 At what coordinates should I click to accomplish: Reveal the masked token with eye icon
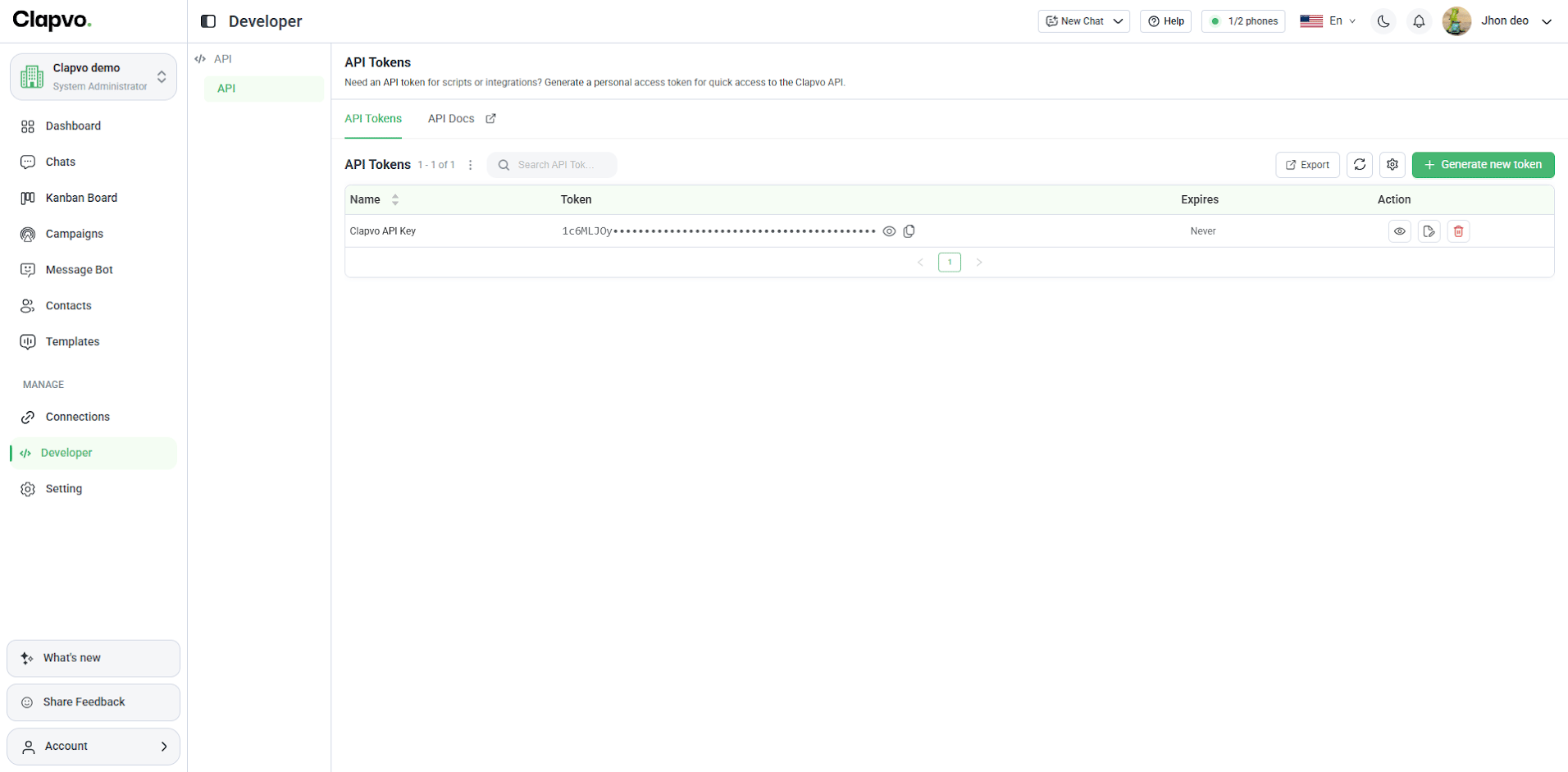[889, 231]
